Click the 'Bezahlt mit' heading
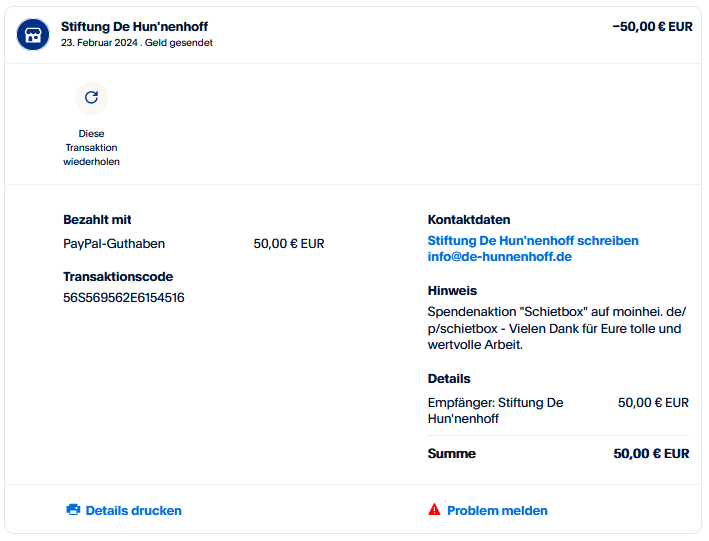 pos(97,220)
